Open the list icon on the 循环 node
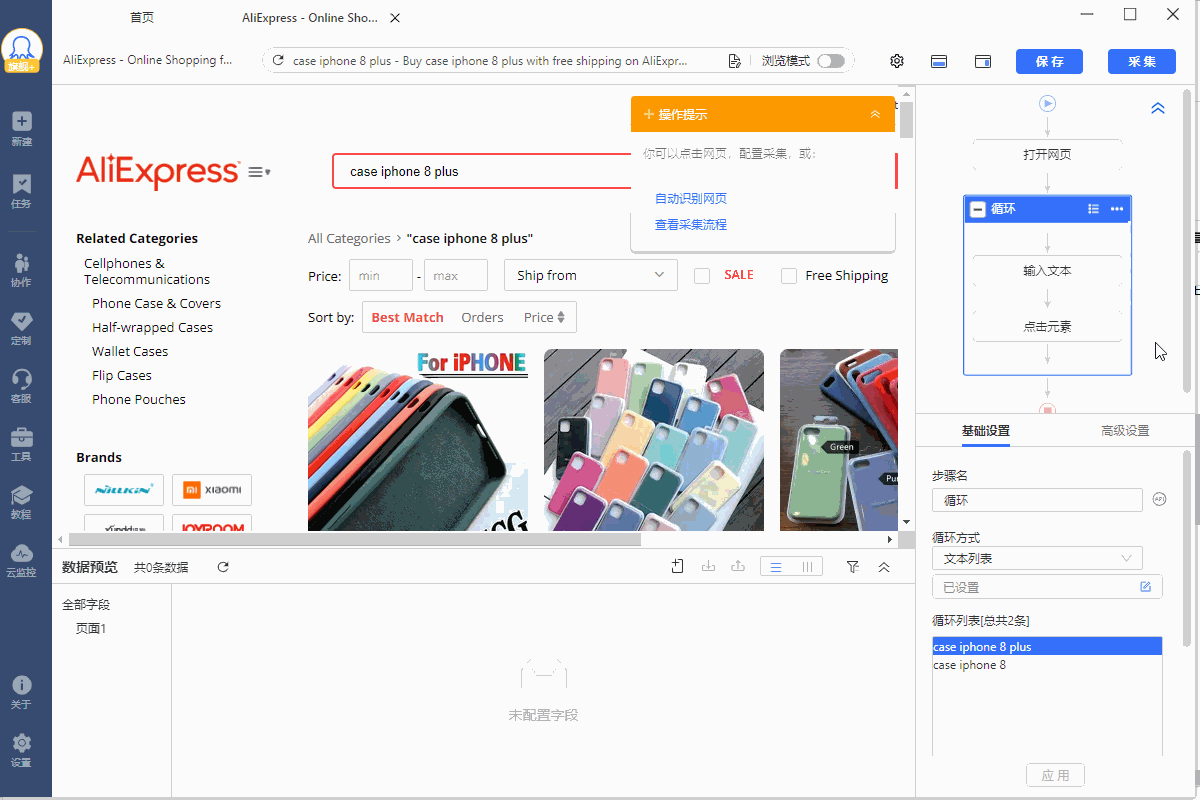 (x=1093, y=209)
